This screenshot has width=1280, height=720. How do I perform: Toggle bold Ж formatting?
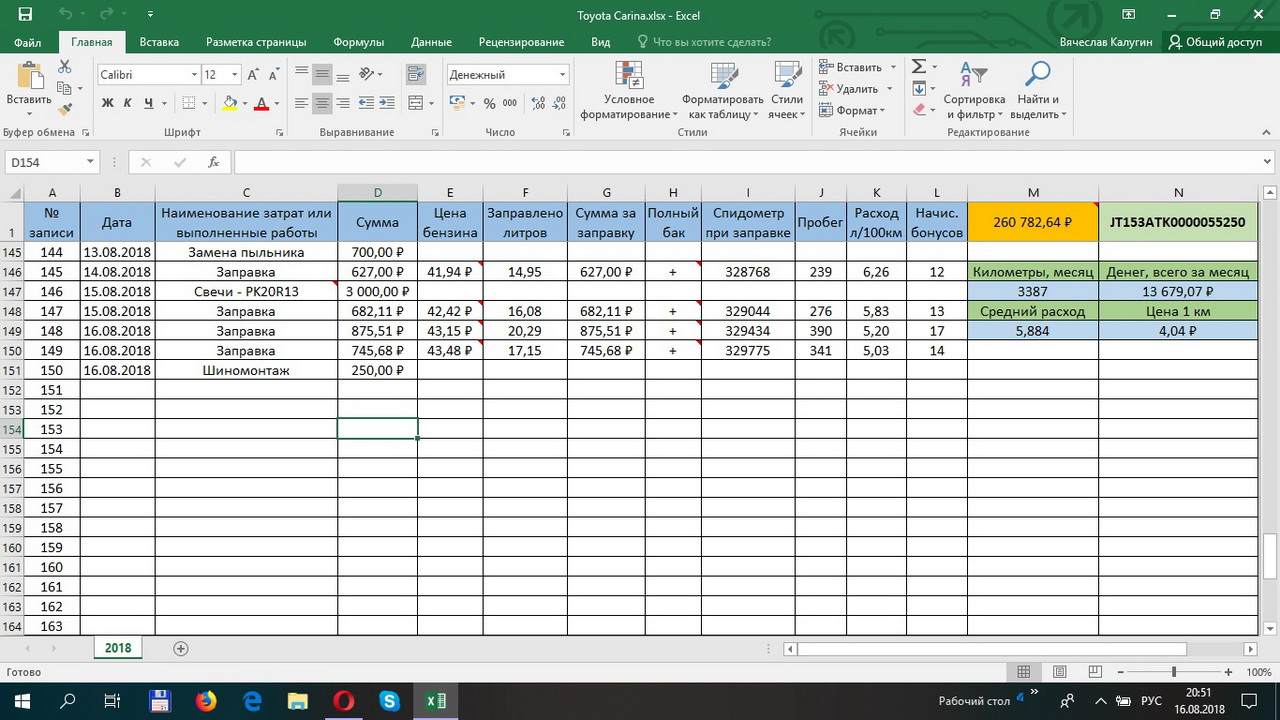[x=107, y=103]
